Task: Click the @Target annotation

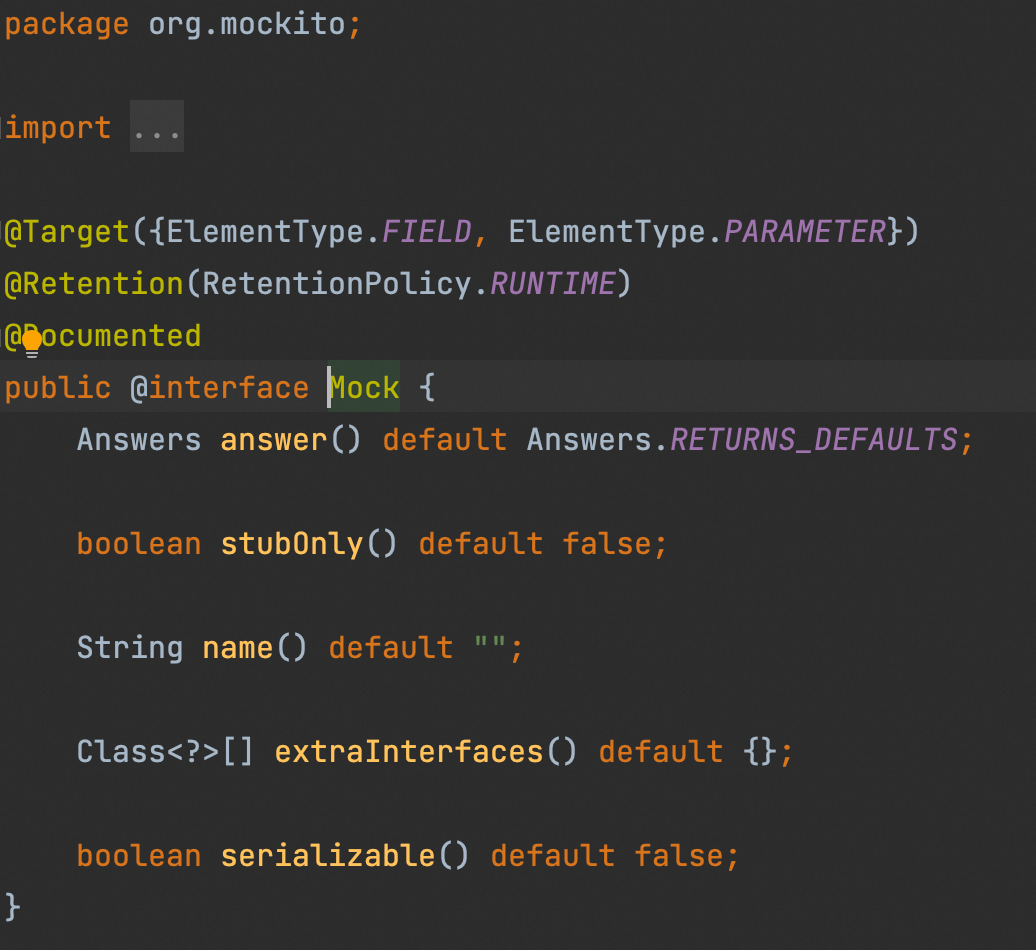Action: [x=66, y=232]
